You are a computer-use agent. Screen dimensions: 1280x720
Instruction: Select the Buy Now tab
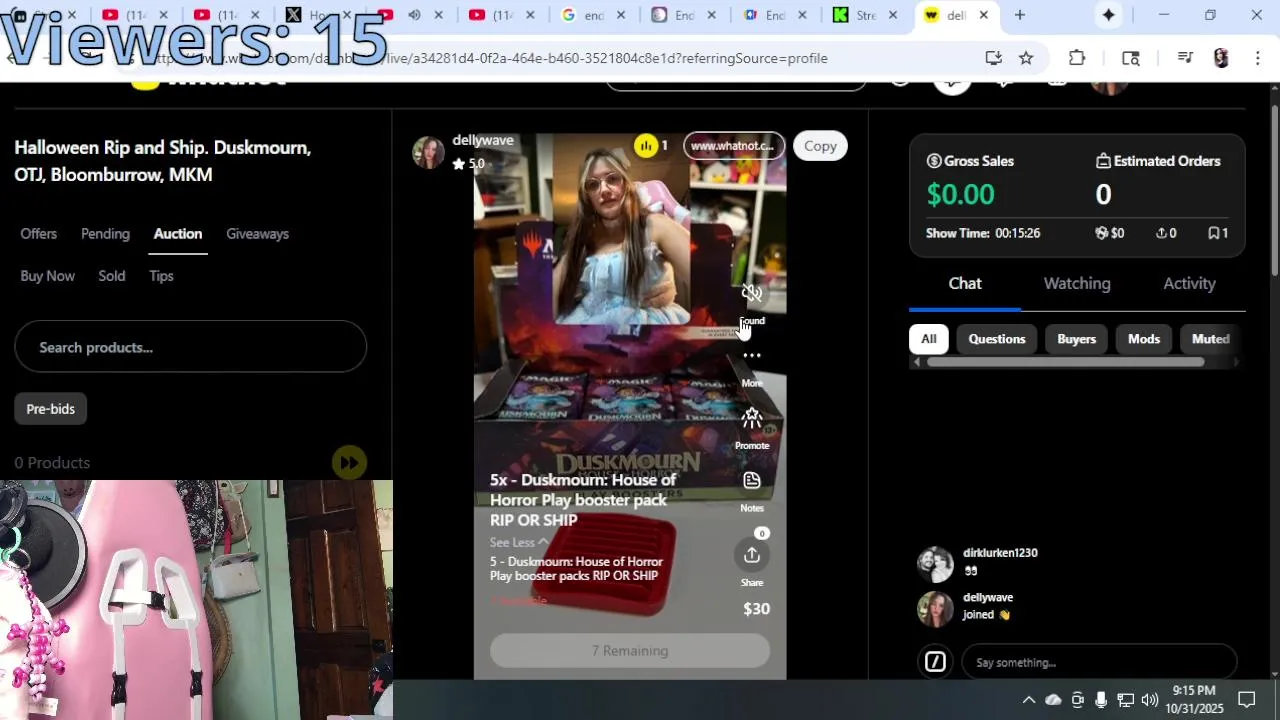47,276
